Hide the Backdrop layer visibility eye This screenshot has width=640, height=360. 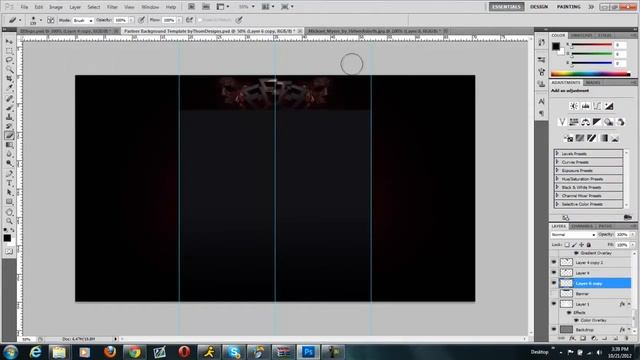point(554,329)
